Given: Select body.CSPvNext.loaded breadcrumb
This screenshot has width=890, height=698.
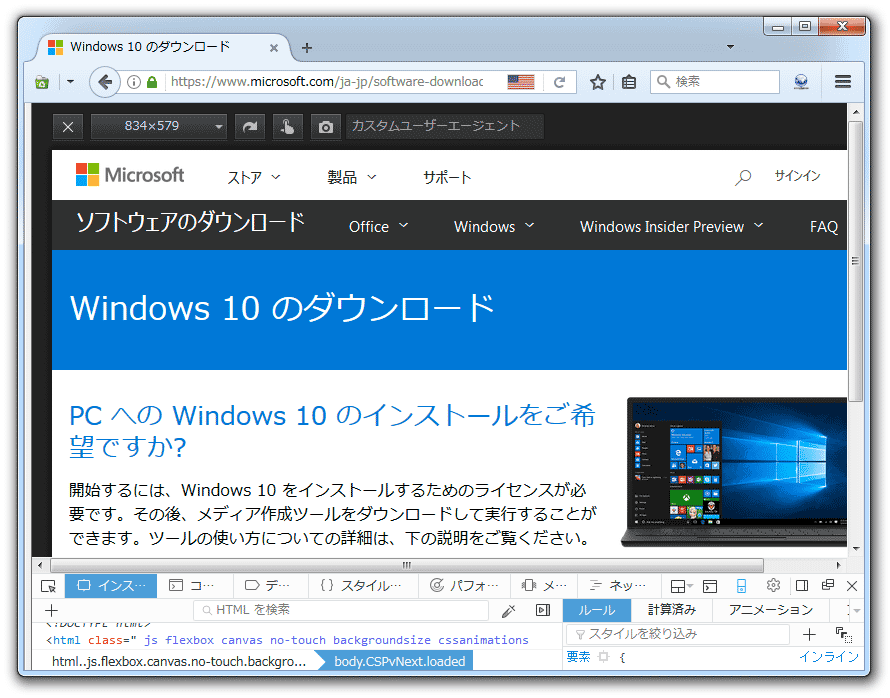Looking at the screenshot, I should [399, 662].
